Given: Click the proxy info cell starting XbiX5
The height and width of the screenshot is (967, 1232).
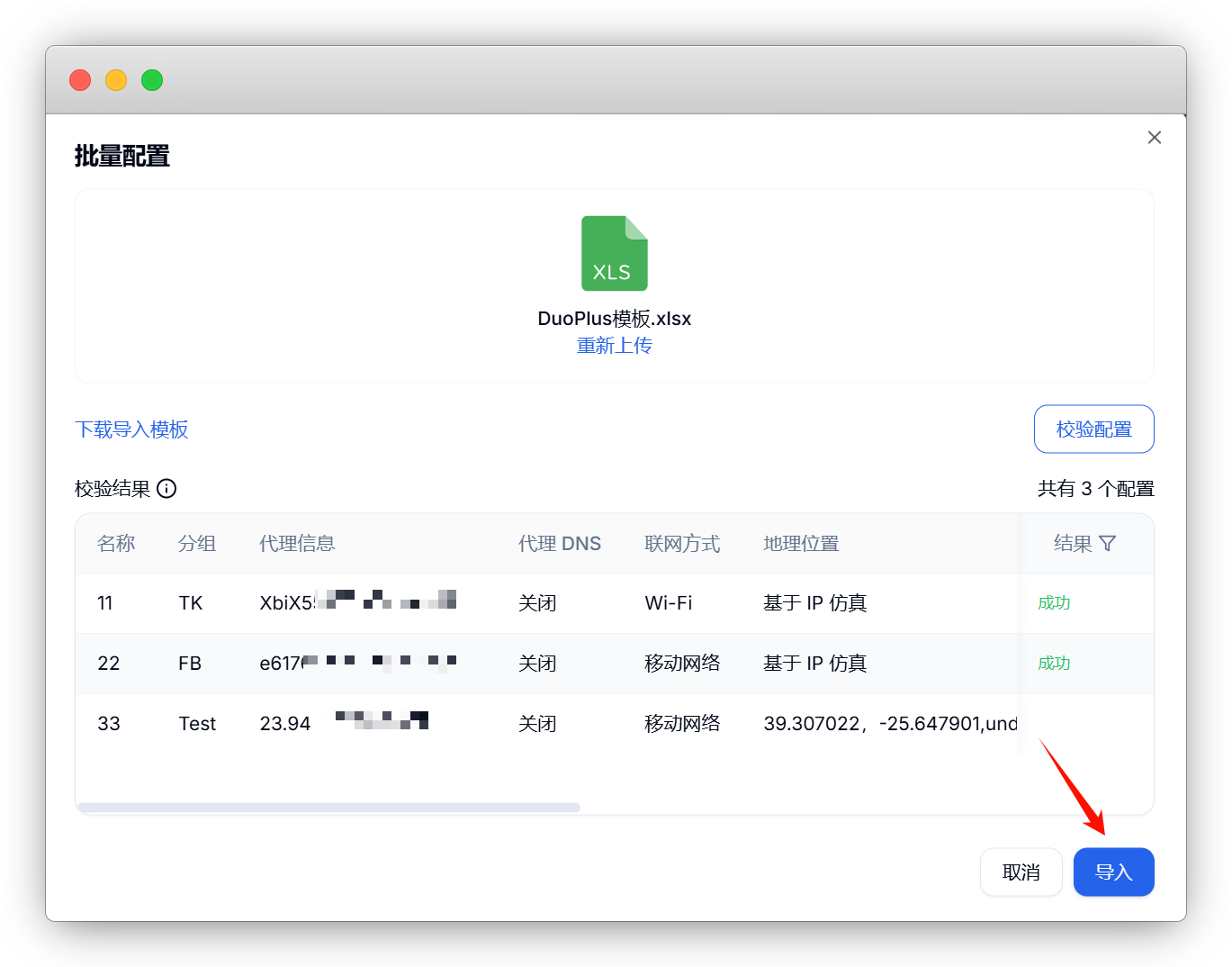Looking at the screenshot, I should point(358,601).
